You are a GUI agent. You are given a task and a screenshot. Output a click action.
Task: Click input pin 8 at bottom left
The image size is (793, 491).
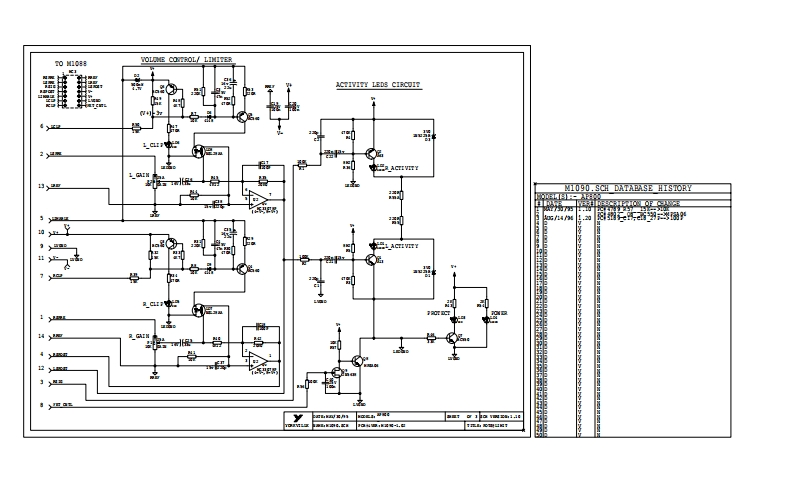pos(42,405)
